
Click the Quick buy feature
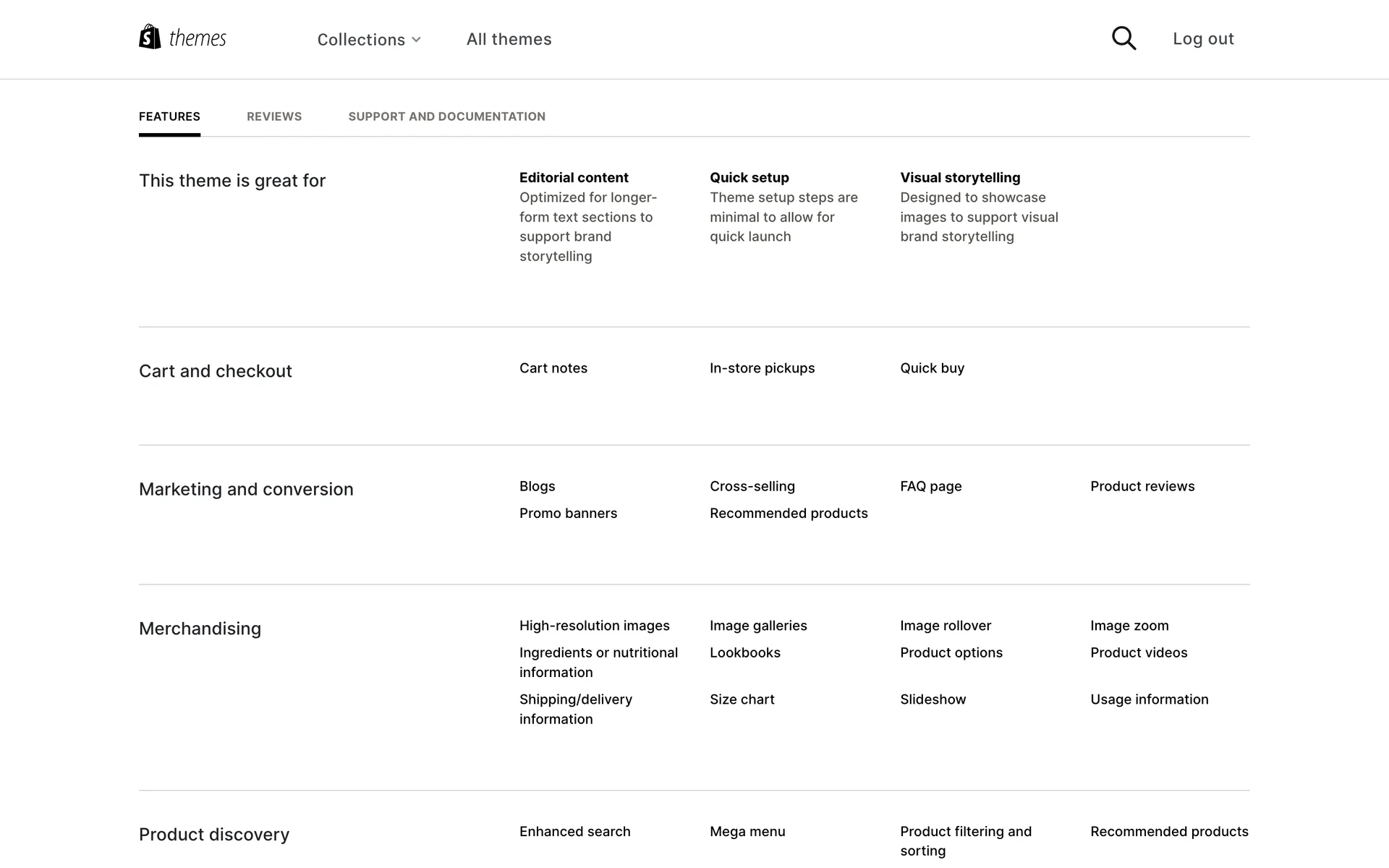tap(932, 368)
